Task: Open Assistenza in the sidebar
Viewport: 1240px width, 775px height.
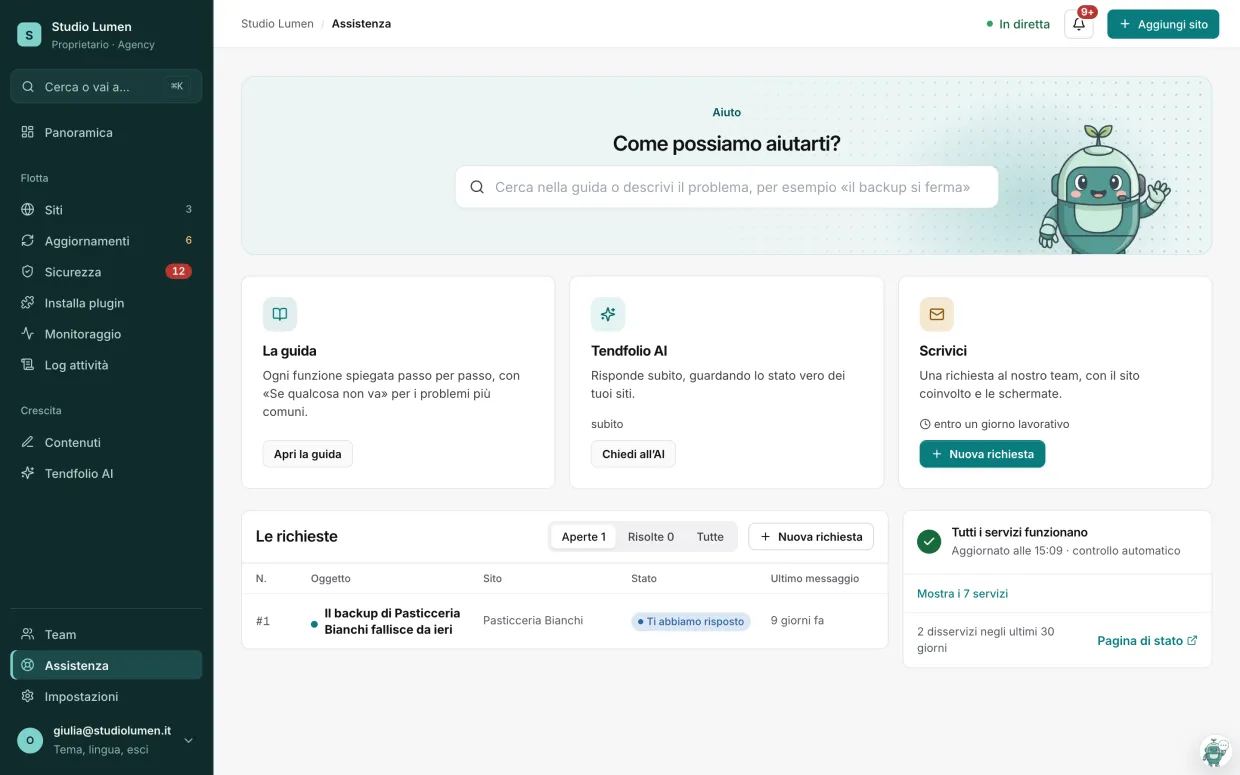Action: point(106,665)
